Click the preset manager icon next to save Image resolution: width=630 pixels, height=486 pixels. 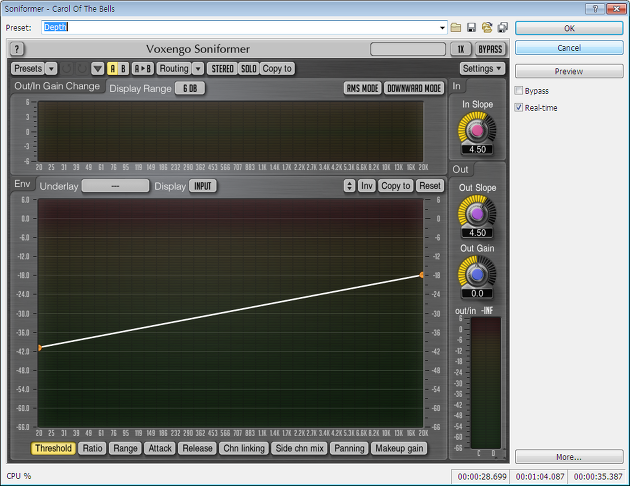point(487,27)
